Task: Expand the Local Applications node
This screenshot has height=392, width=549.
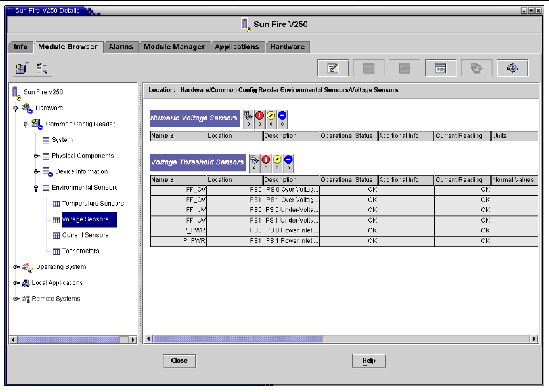Action: pos(16,283)
